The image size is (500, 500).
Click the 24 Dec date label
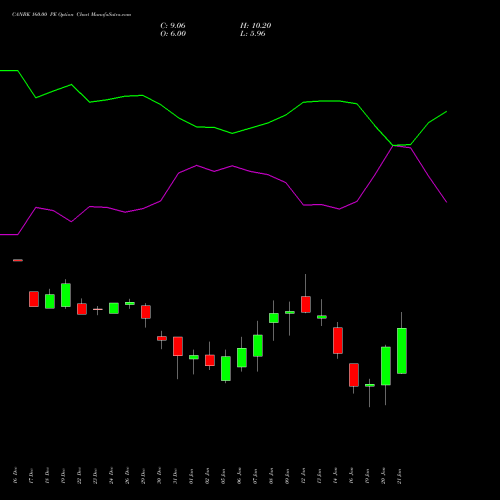coord(111,475)
